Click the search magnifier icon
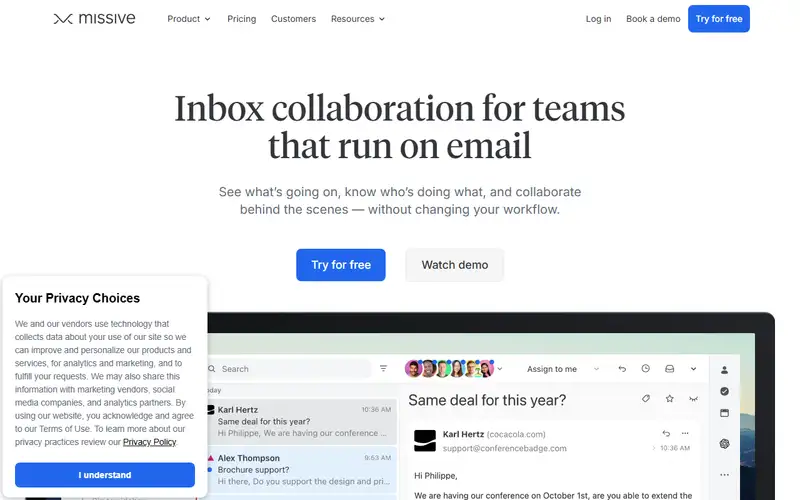Screen dimensions: 800x500 tap(212, 369)
